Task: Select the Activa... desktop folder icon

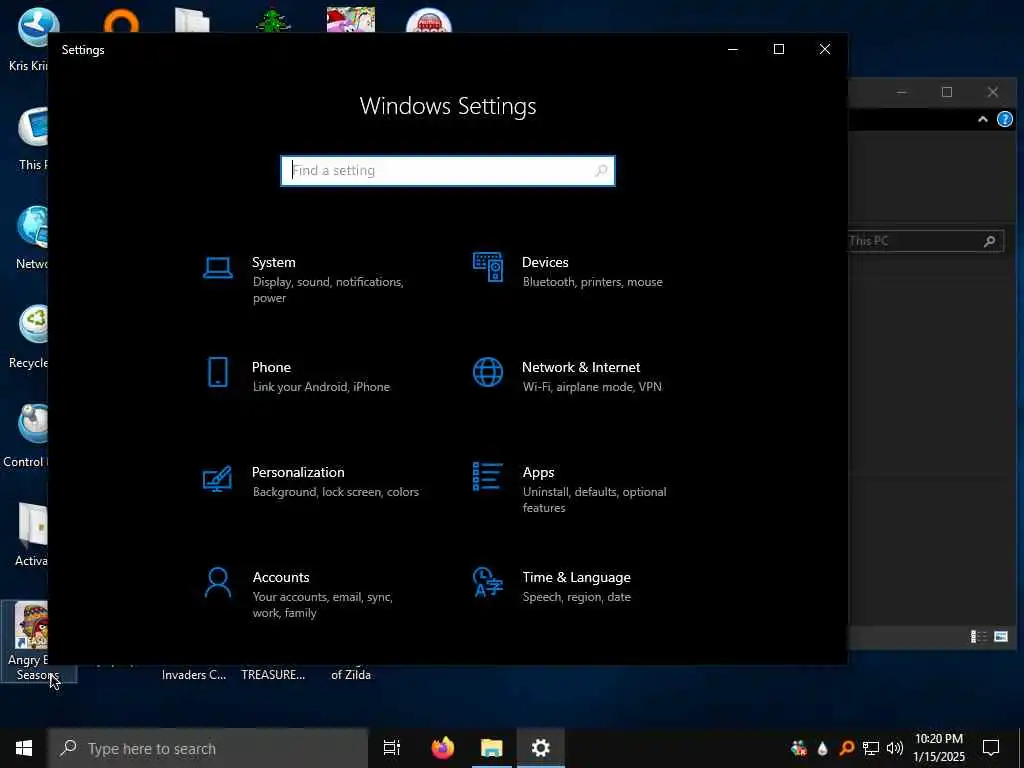Action: pyautogui.click(x=31, y=534)
